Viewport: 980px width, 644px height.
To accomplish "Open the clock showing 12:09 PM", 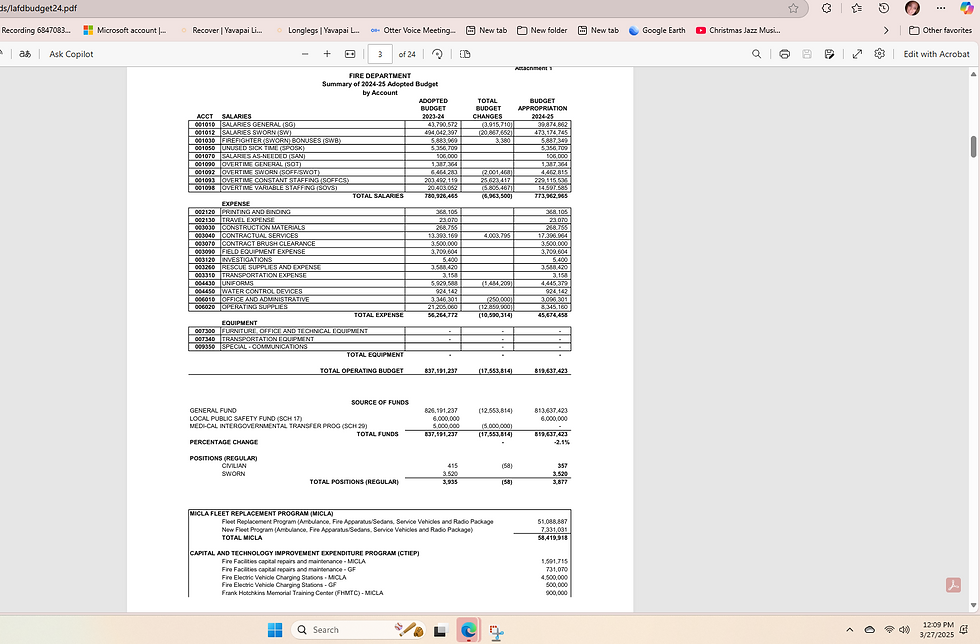I will point(938,630).
